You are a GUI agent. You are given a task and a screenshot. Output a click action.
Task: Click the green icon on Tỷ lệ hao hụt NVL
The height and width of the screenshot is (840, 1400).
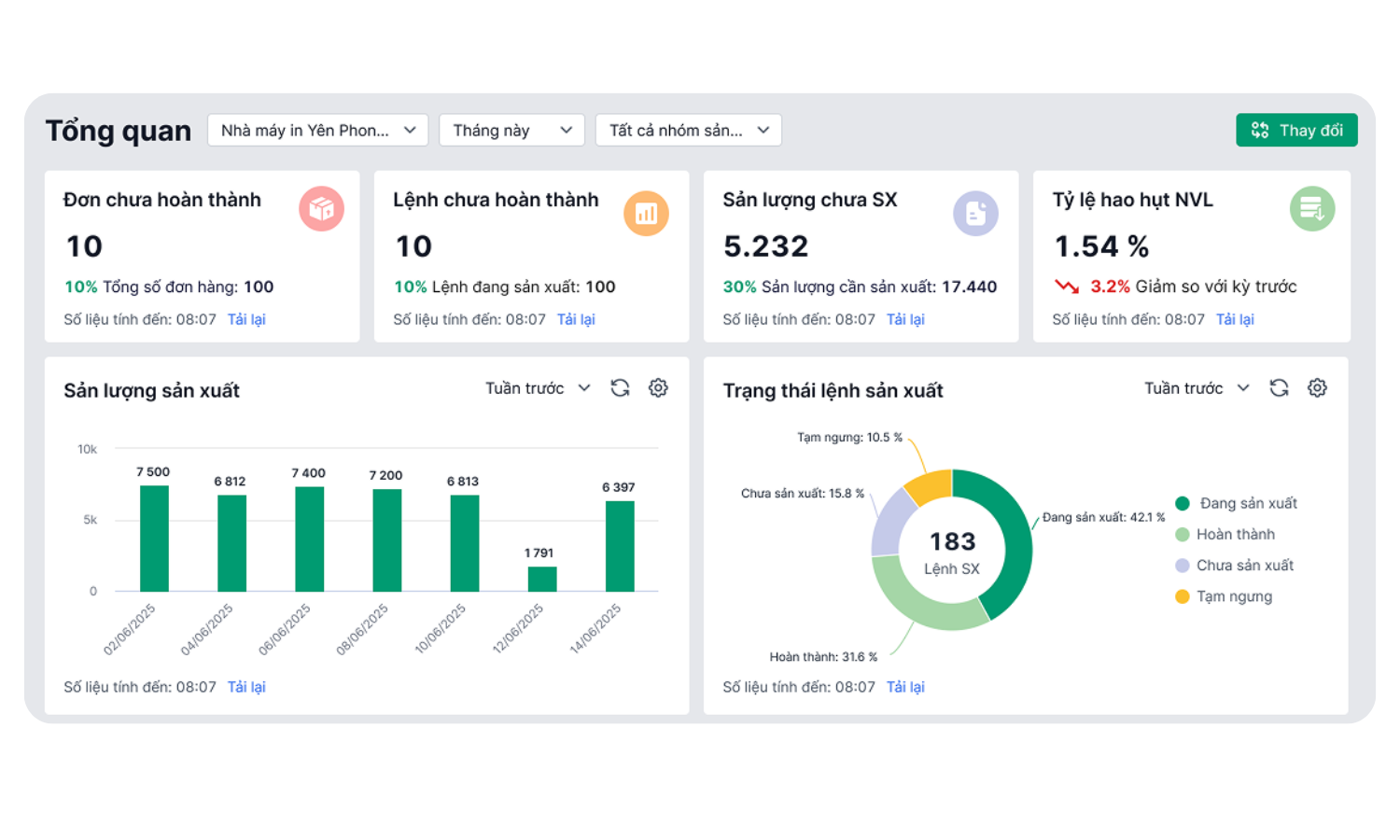point(1311,209)
